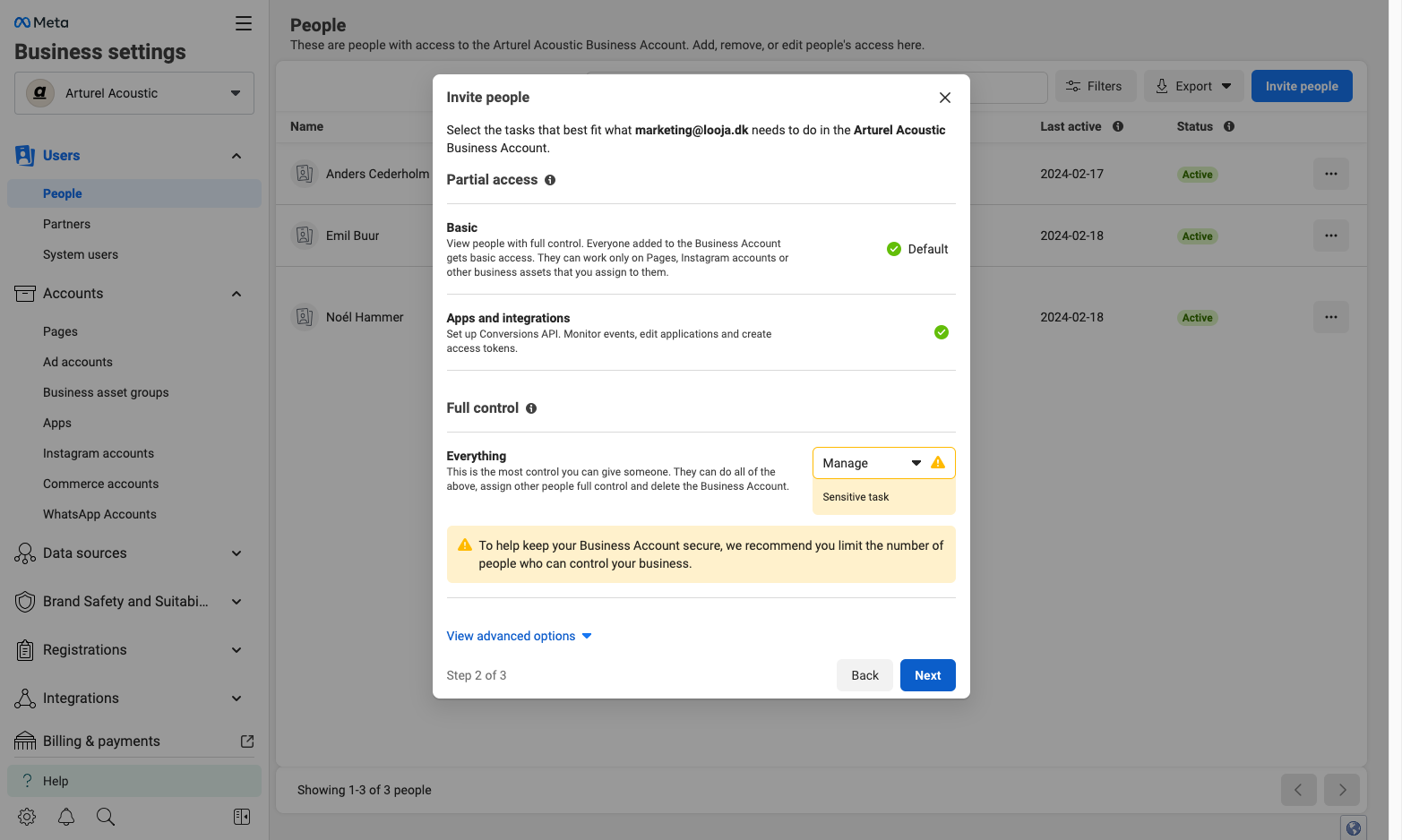Open more options for Noél Hammer row
Image resolution: width=1402 pixels, height=840 pixels.
coord(1331,317)
